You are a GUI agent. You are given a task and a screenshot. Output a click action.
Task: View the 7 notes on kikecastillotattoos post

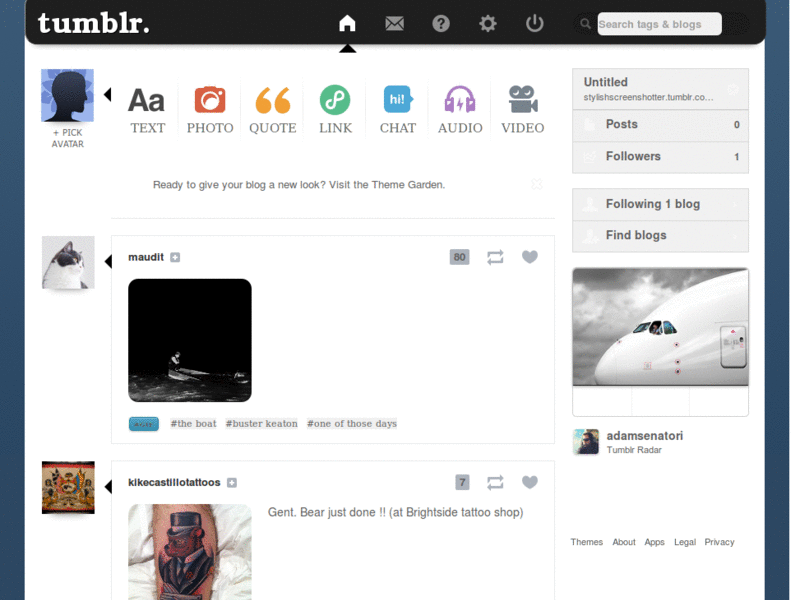click(x=462, y=482)
